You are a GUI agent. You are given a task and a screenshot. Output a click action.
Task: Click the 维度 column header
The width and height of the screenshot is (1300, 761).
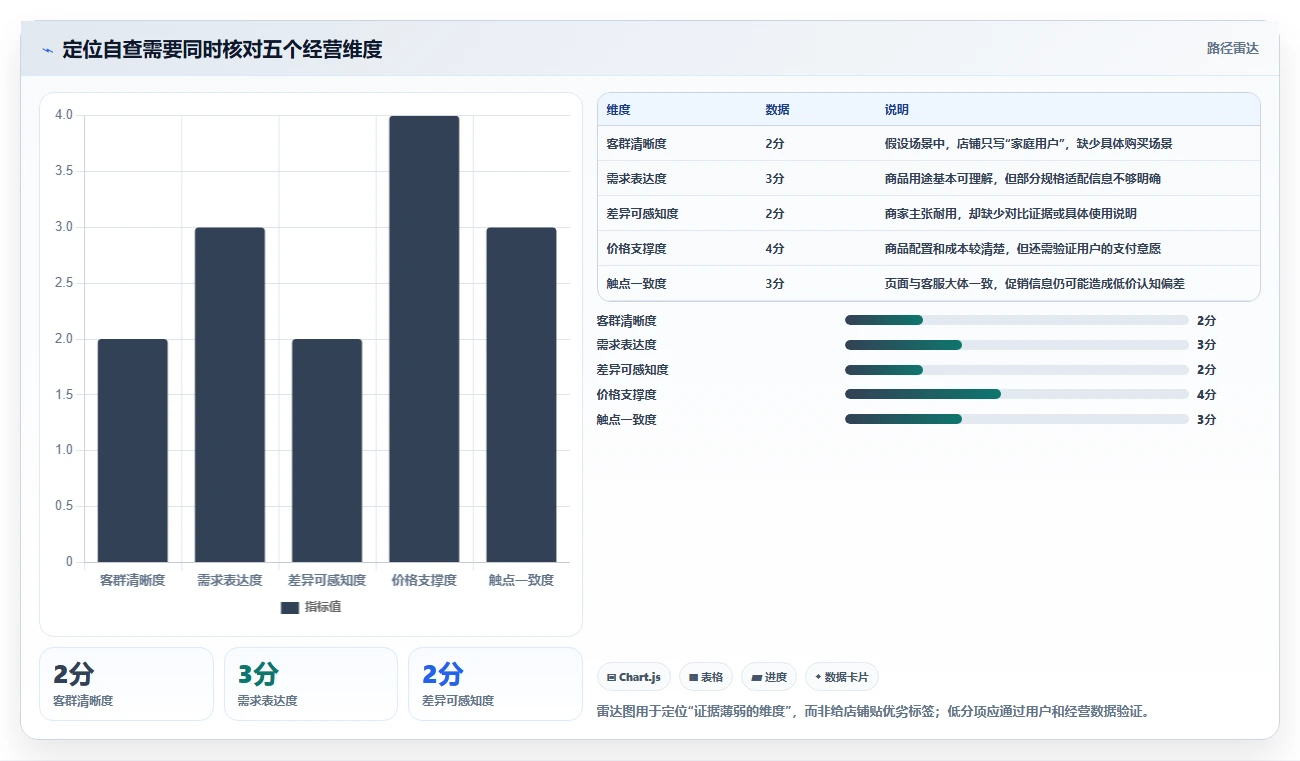click(x=619, y=110)
